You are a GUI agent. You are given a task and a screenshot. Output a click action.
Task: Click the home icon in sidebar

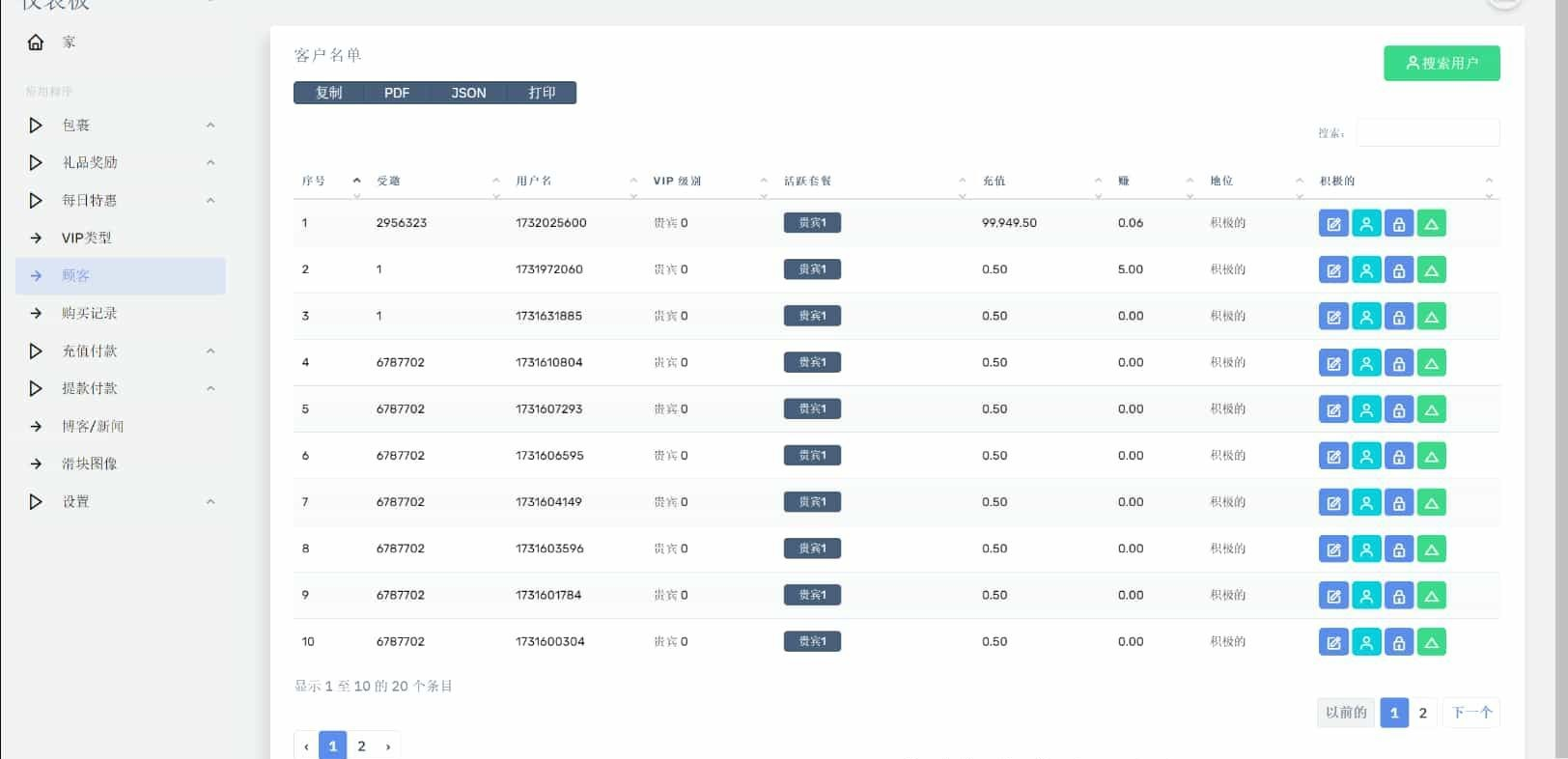tap(36, 42)
